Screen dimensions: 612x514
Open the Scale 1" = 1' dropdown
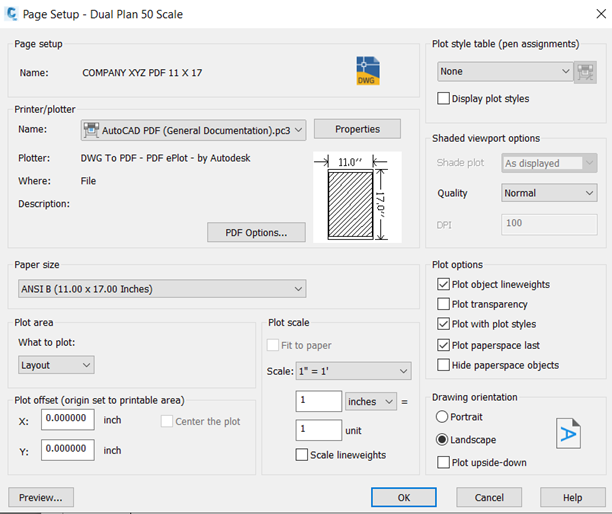(x=354, y=371)
